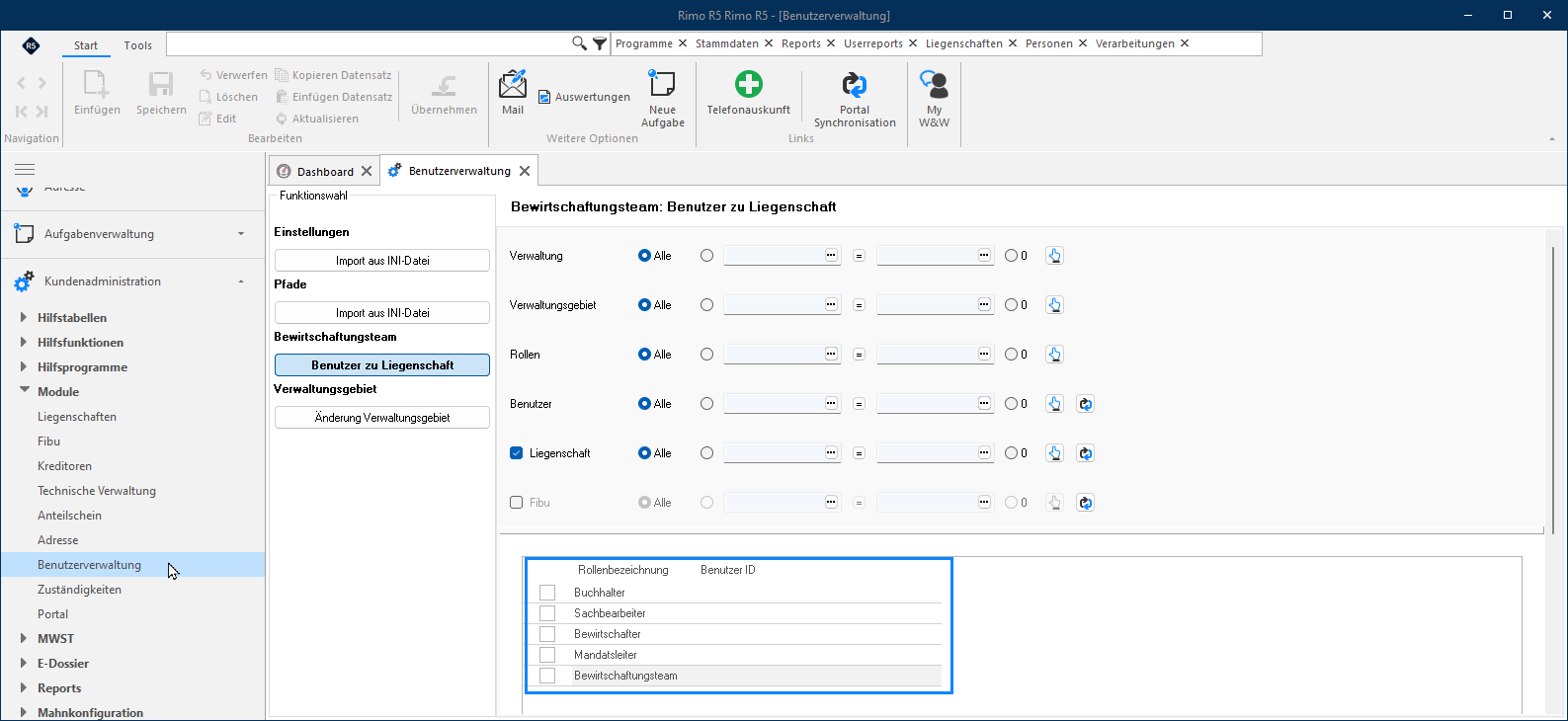Select Alle radio for Verwaltungsgebiet

(x=644, y=305)
